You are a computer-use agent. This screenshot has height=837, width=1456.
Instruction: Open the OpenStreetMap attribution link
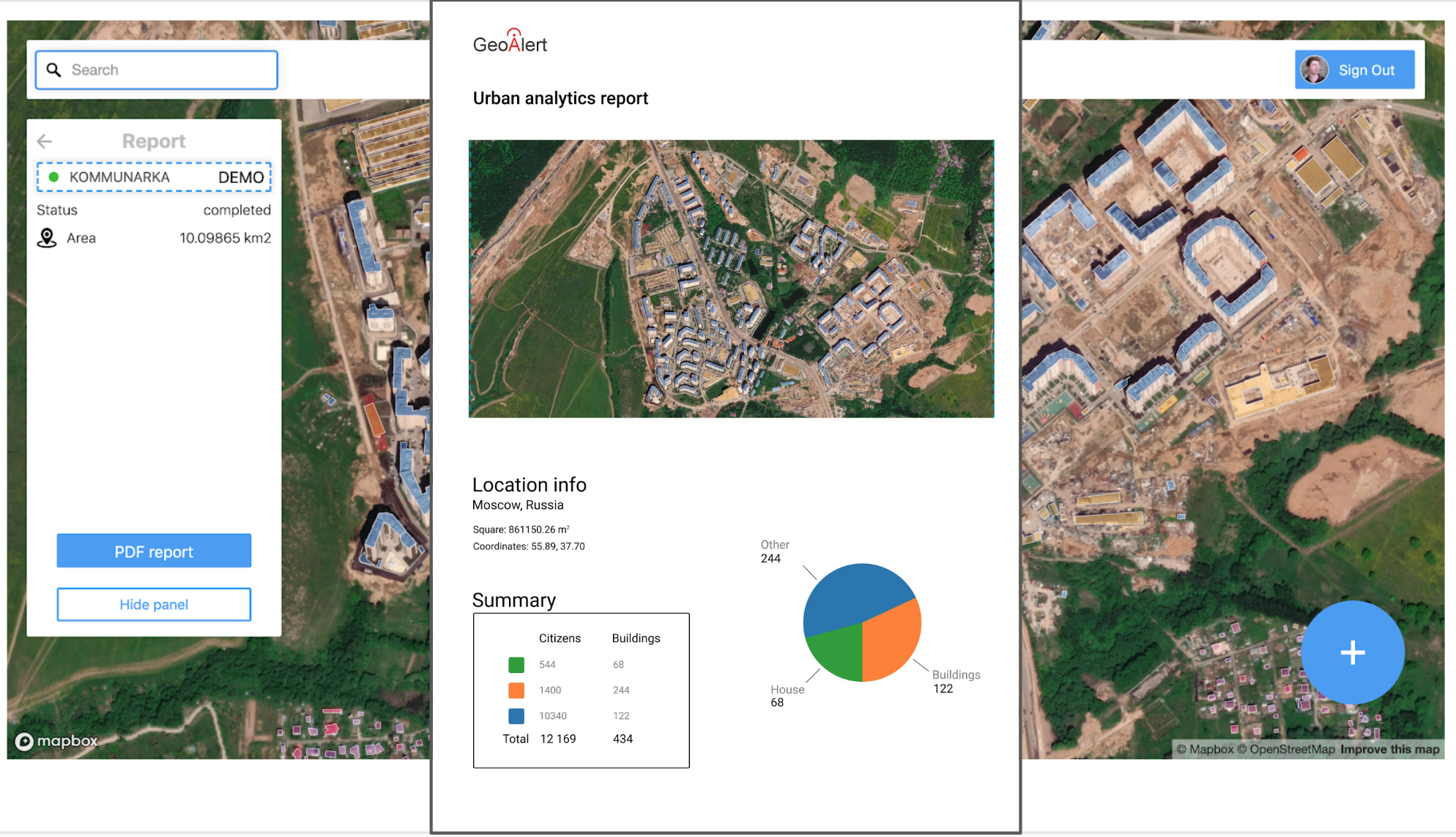(x=1291, y=749)
